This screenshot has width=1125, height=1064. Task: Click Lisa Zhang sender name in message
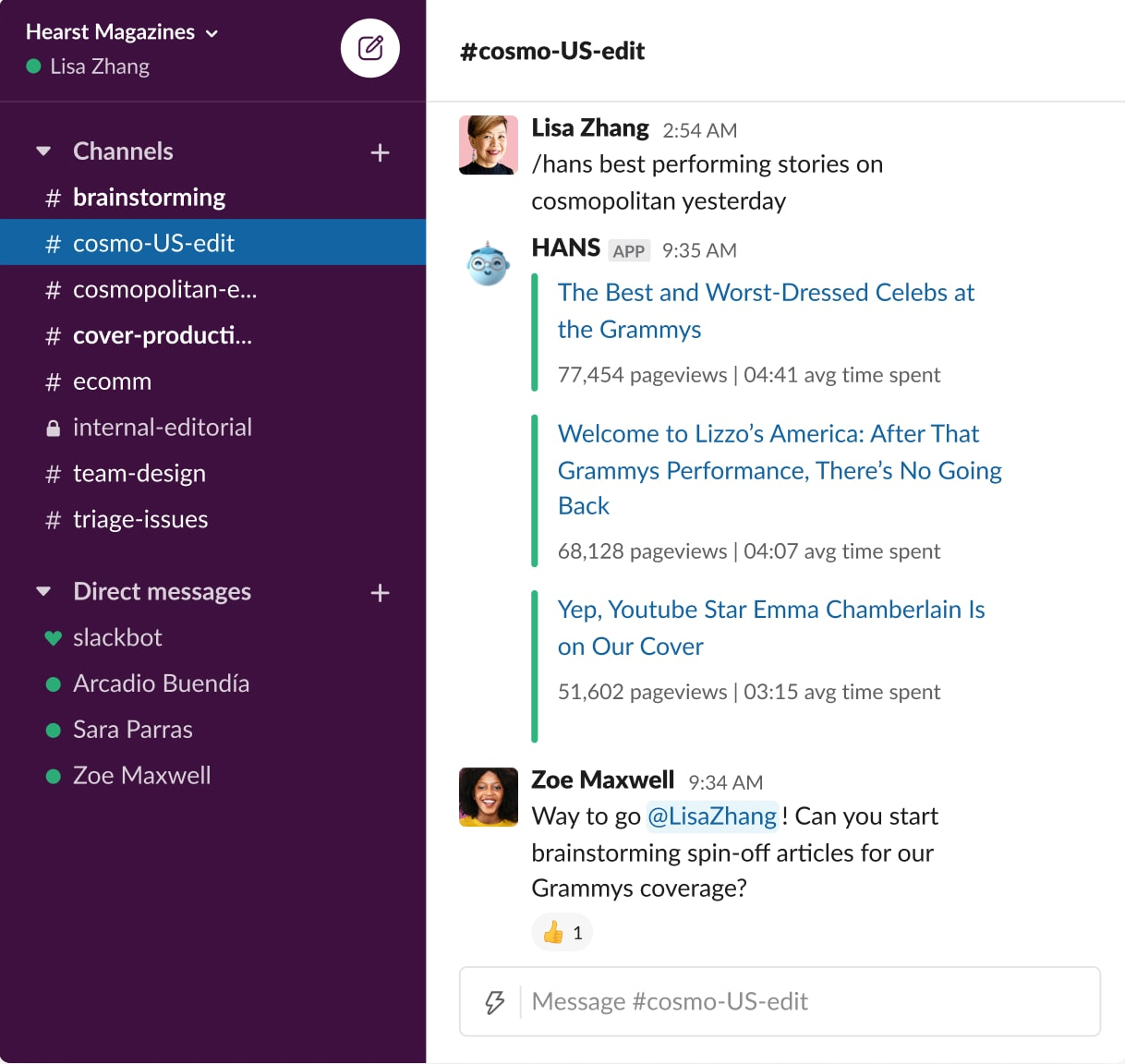590,127
